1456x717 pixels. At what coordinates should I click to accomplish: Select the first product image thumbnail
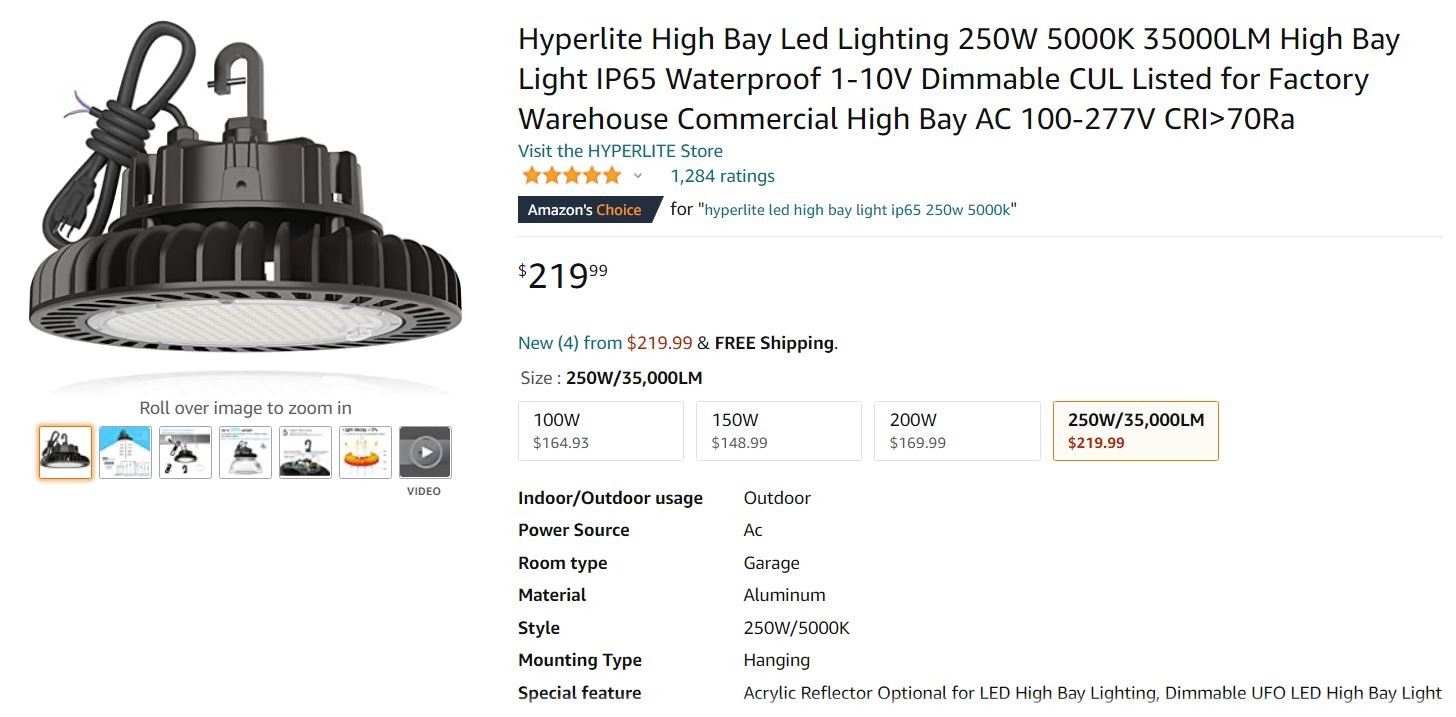(65, 452)
